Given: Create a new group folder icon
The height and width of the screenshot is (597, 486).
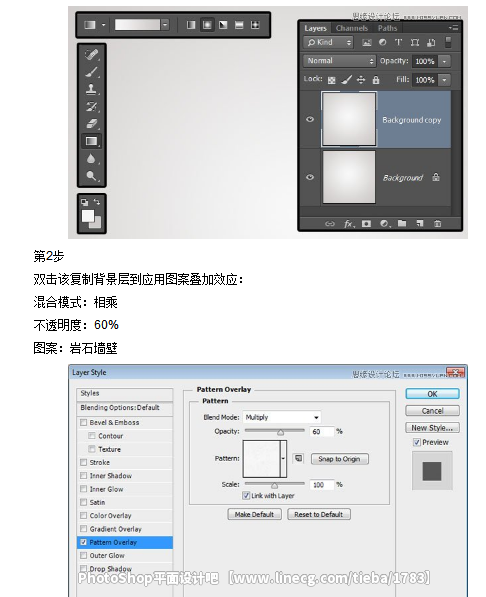Looking at the screenshot, I should [402, 223].
